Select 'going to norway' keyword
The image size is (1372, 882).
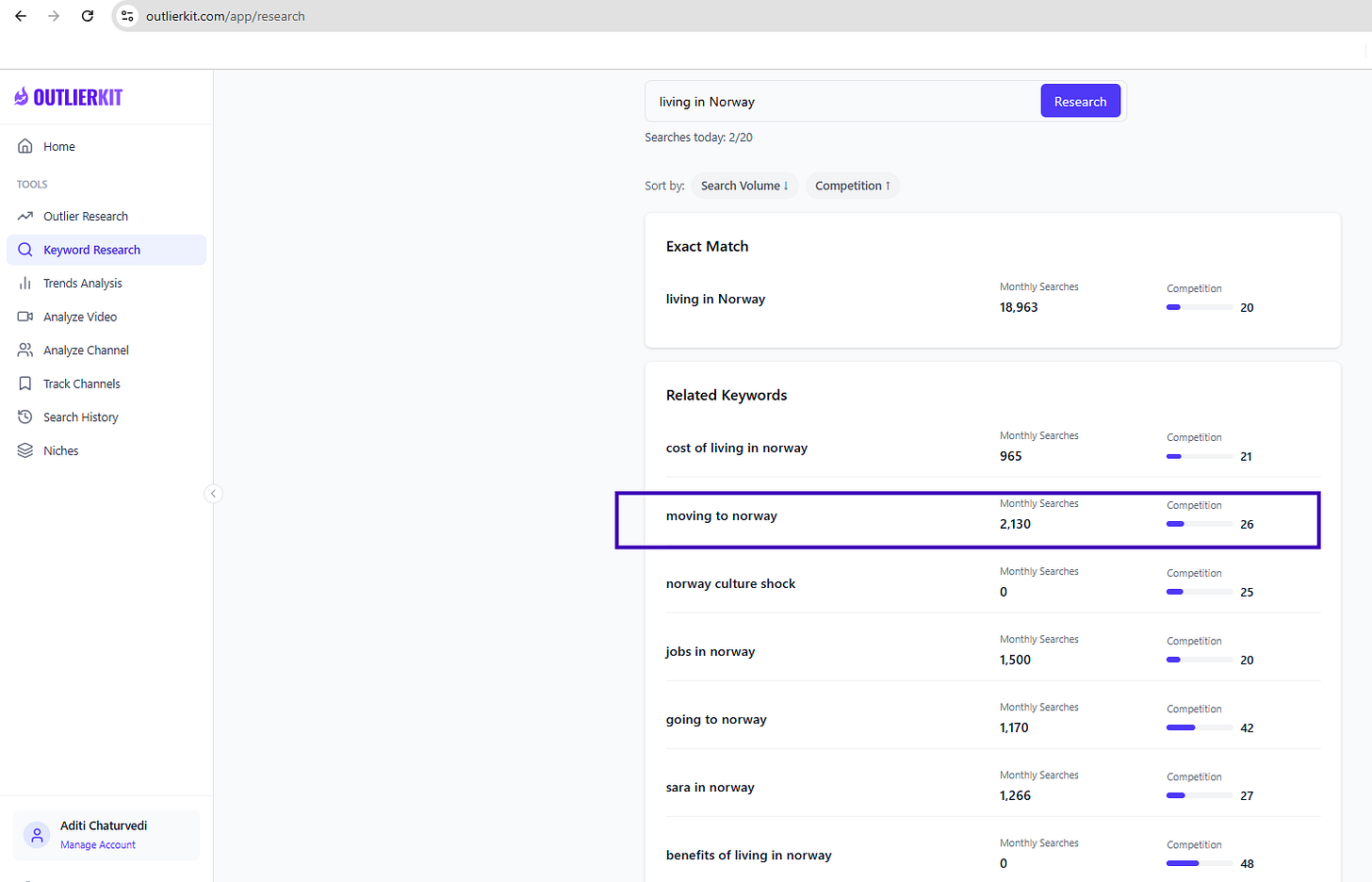pyautogui.click(x=716, y=719)
